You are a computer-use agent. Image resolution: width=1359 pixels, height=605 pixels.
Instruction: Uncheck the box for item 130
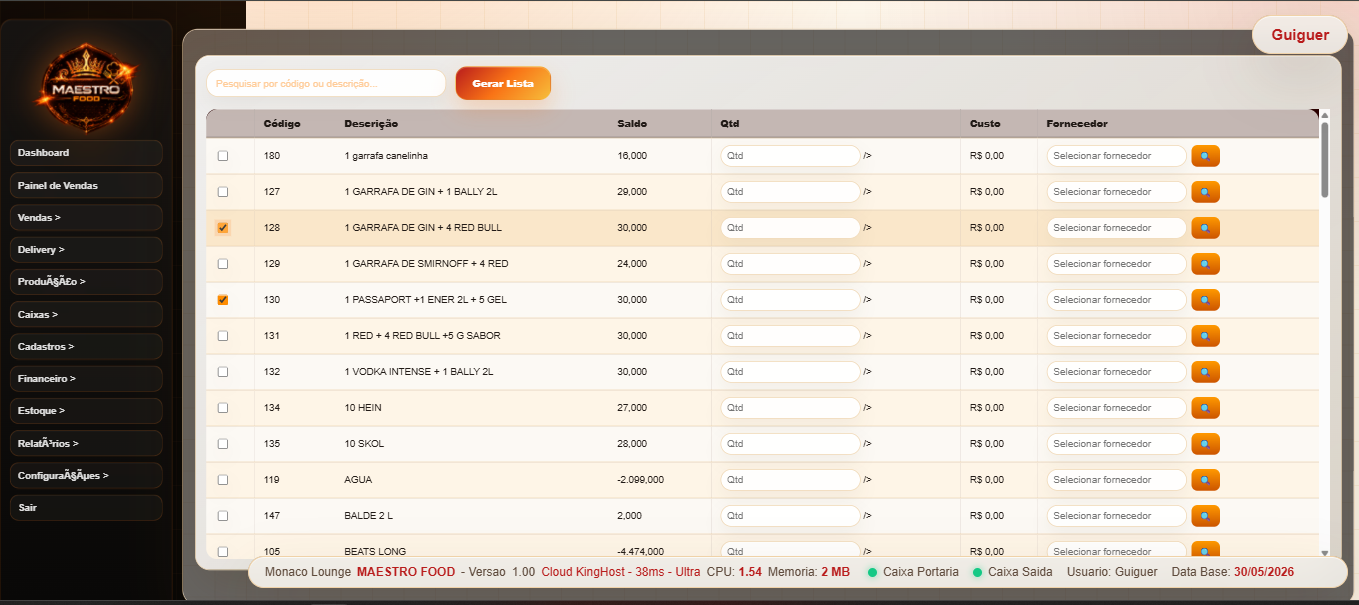click(x=223, y=300)
